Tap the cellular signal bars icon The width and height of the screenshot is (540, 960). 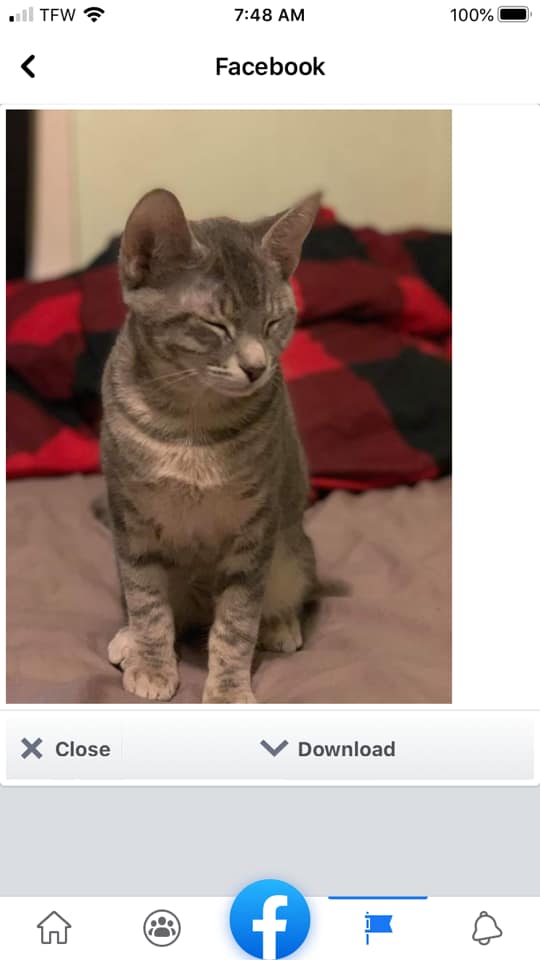click(21, 15)
